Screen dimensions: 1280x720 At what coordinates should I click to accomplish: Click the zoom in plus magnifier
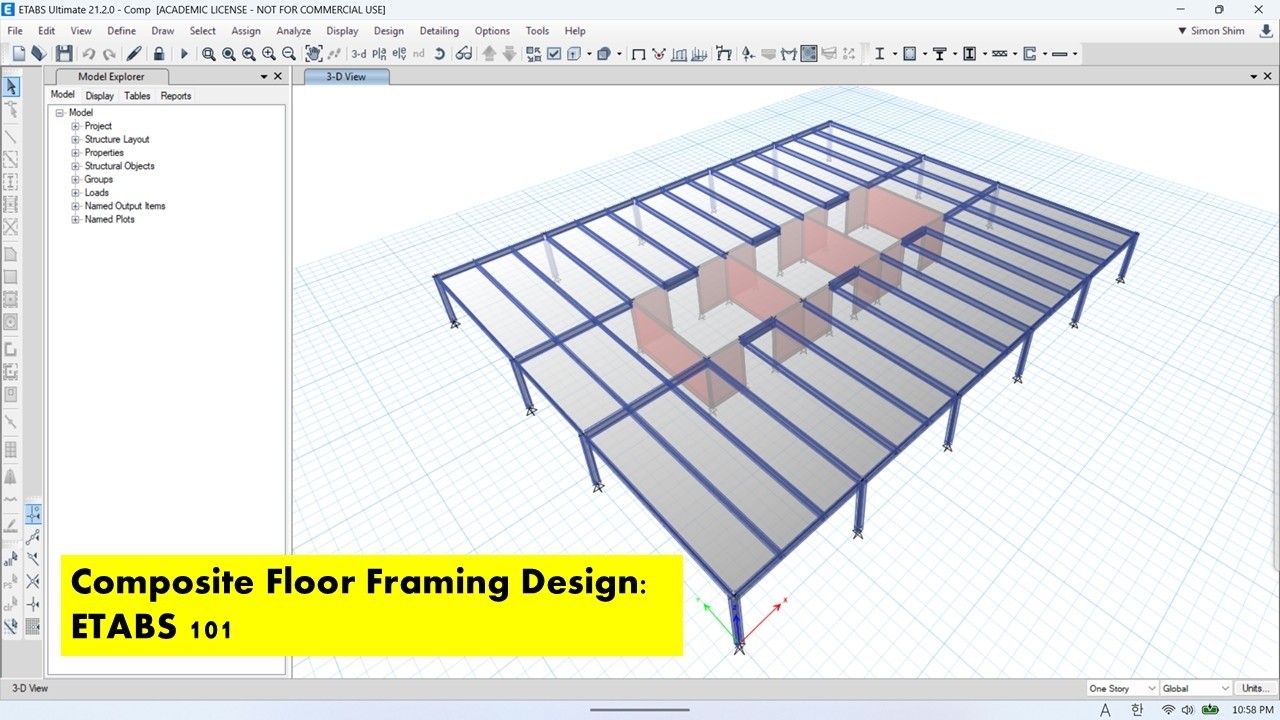(x=269, y=54)
